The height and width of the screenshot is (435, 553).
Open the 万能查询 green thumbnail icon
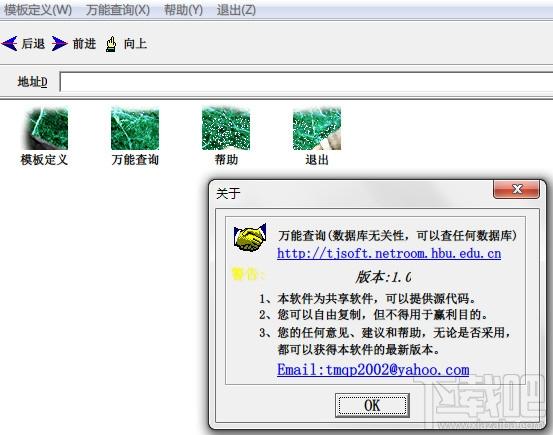click(135, 129)
